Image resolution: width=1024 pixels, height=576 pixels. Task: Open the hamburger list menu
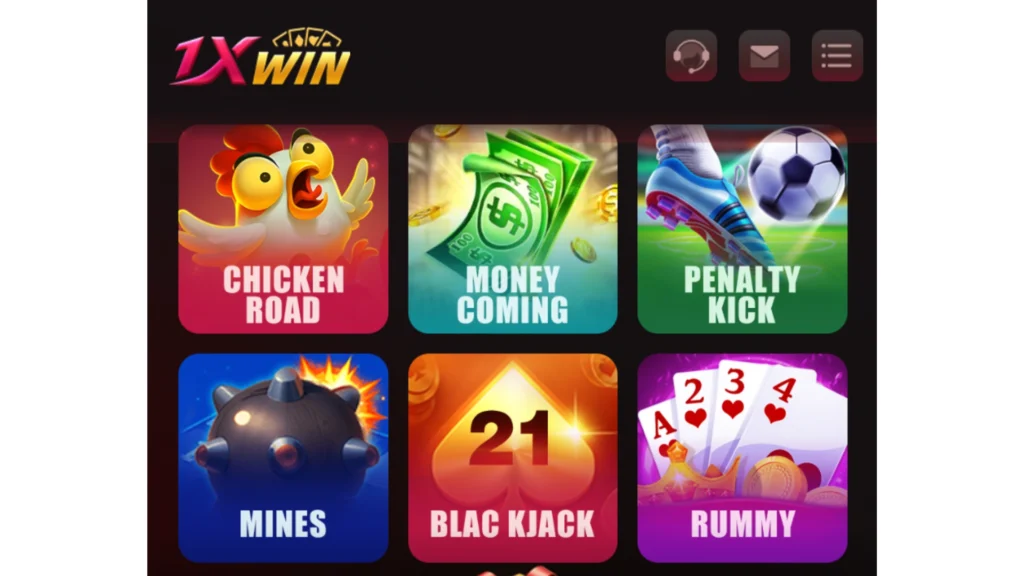click(837, 56)
